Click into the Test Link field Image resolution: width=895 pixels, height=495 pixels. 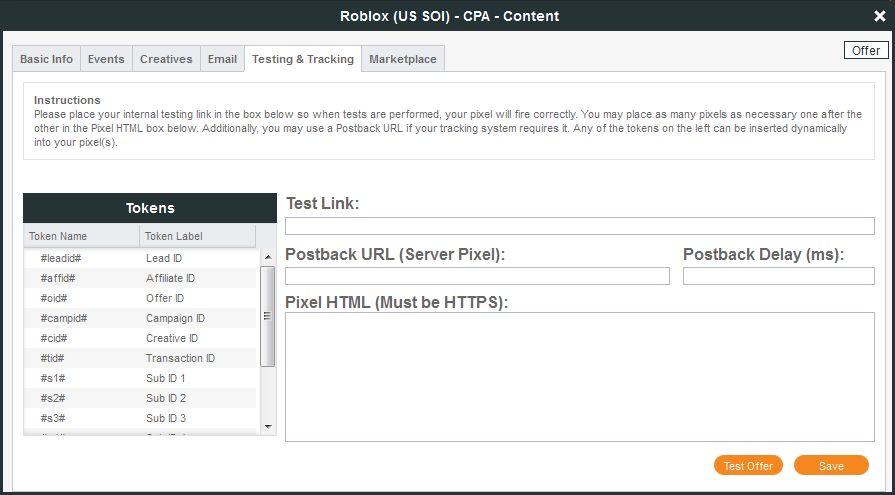coord(579,226)
